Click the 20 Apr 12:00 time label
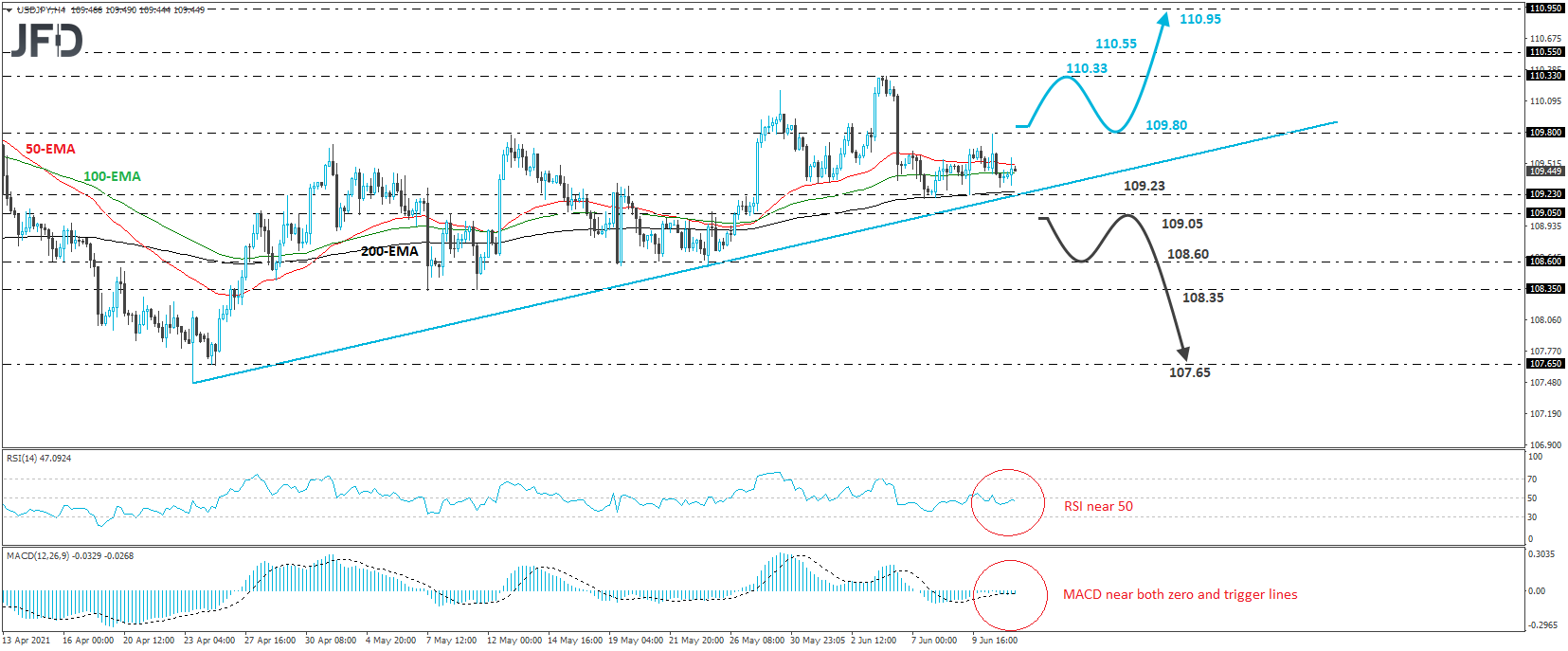 point(149,641)
